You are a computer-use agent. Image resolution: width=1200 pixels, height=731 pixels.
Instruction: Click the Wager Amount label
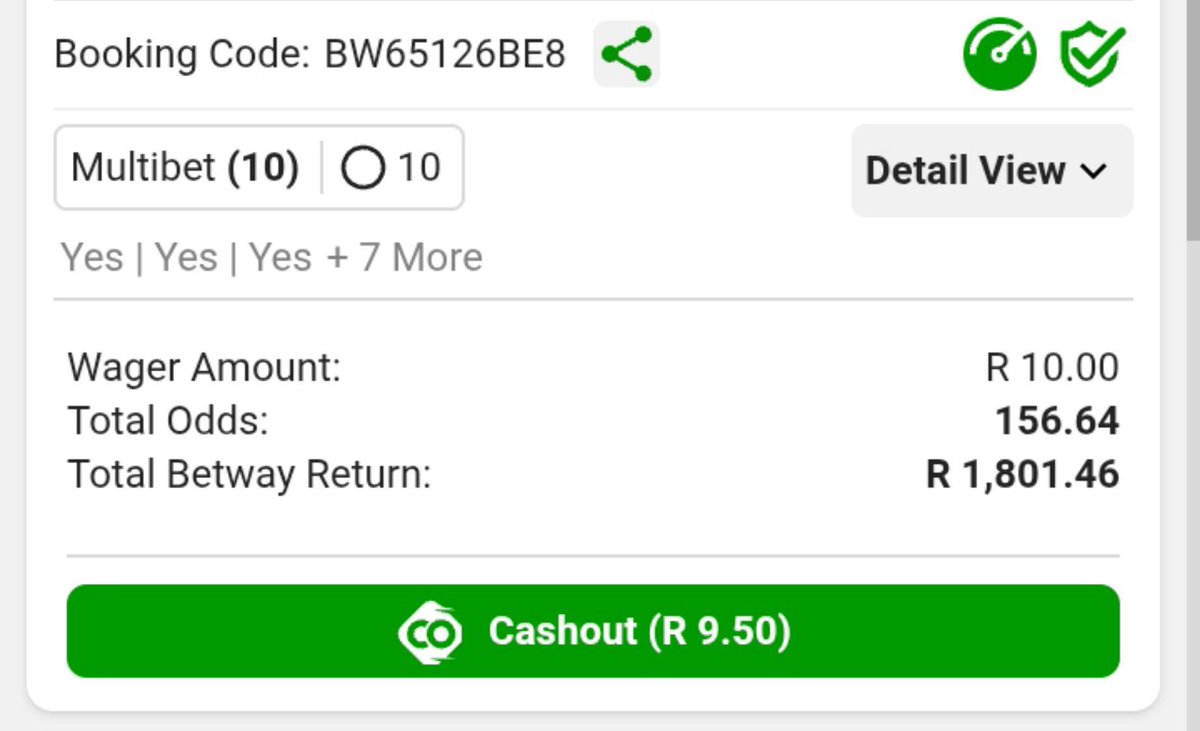click(204, 368)
